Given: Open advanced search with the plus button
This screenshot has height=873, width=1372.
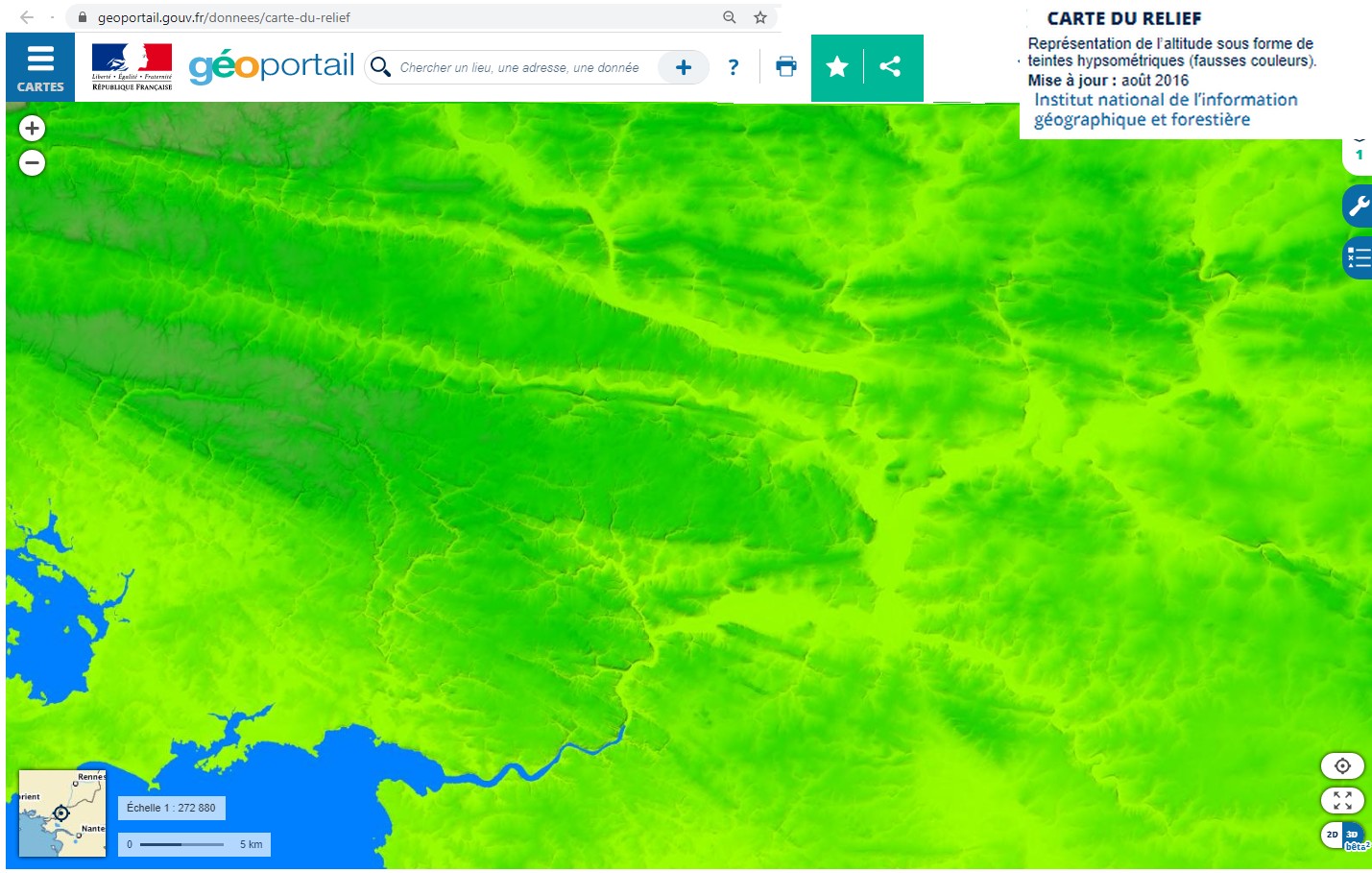Looking at the screenshot, I should [x=684, y=67].
